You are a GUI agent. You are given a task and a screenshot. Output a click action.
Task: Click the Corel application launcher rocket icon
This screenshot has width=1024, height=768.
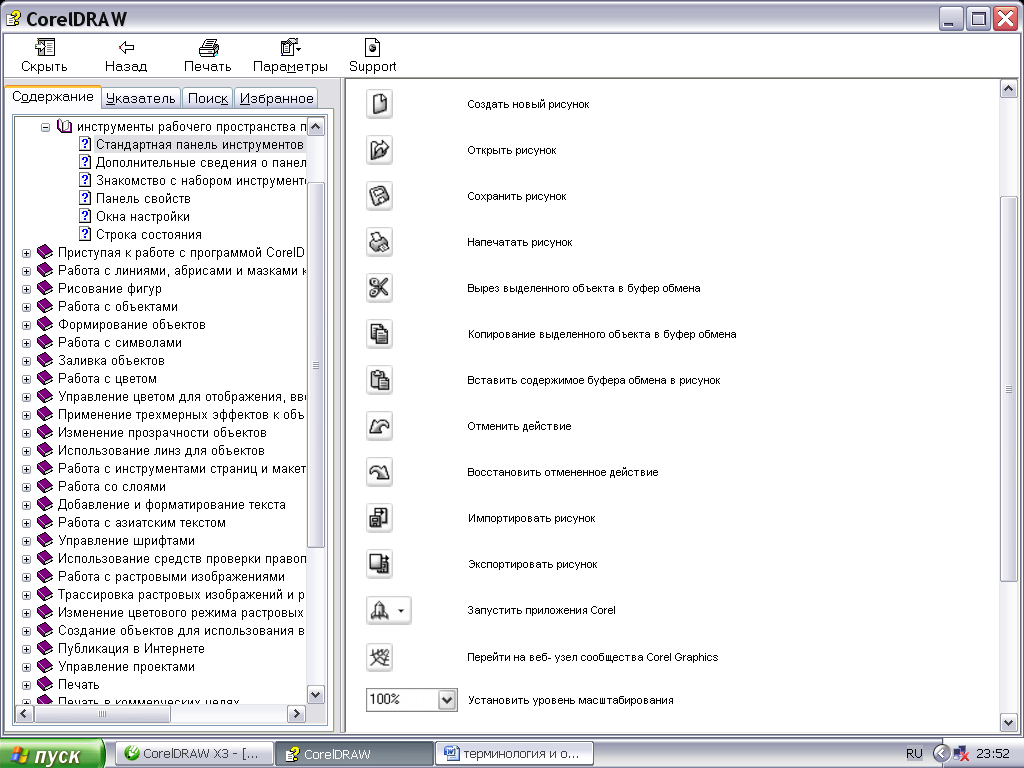[388, 611]
